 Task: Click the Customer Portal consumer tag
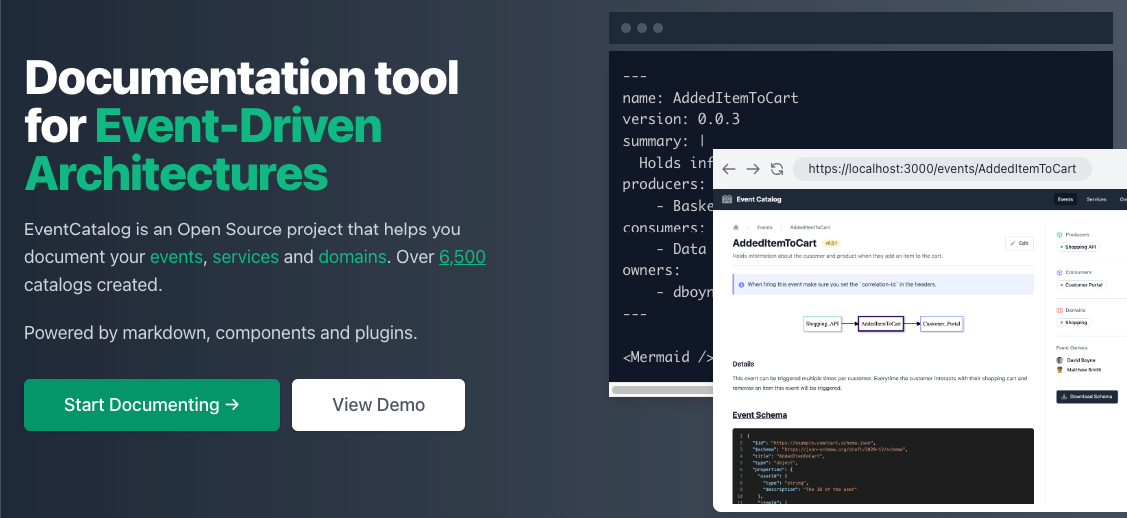1082,285
